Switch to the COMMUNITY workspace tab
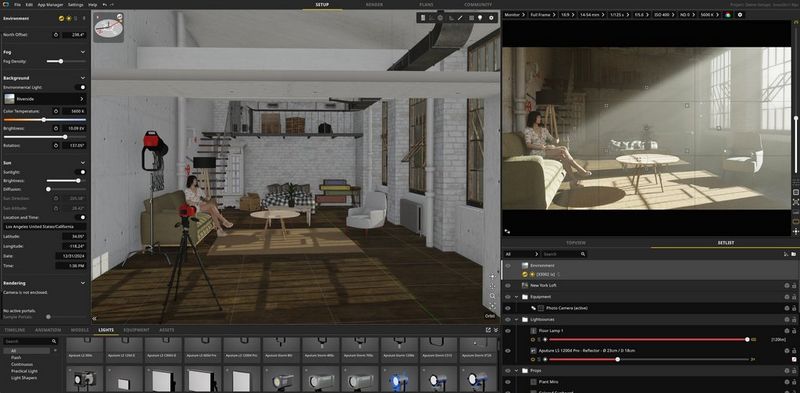This screenshot has width=800, height=393. [x=478, y=5]
